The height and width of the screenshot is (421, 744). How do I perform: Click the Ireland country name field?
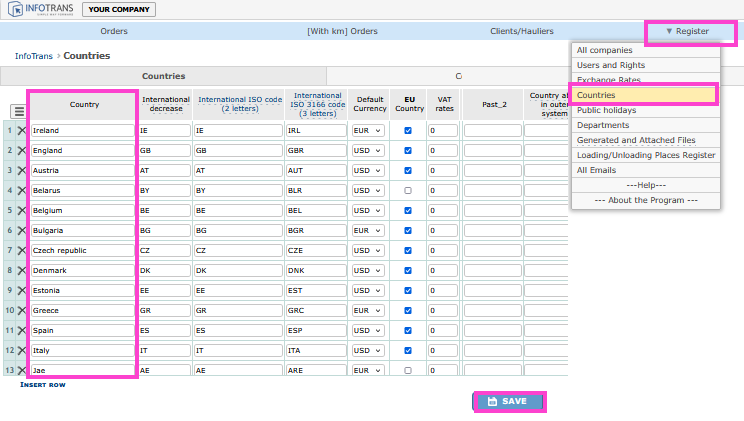click(x=83, y=131)
